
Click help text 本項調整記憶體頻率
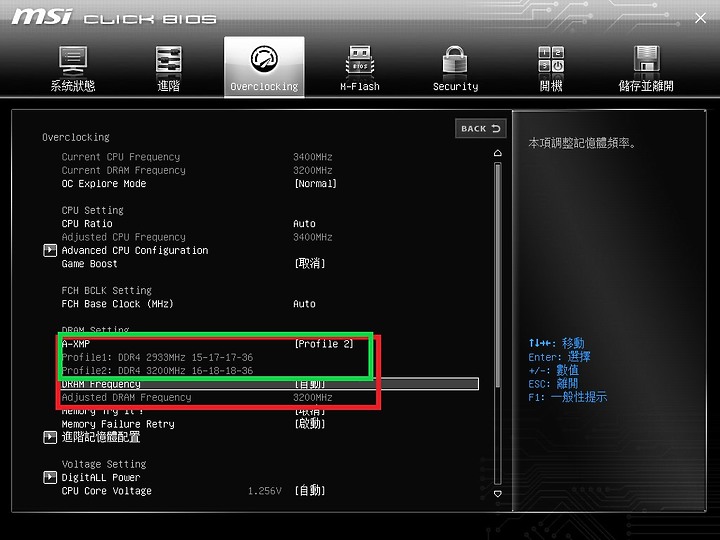pos(582,143)
